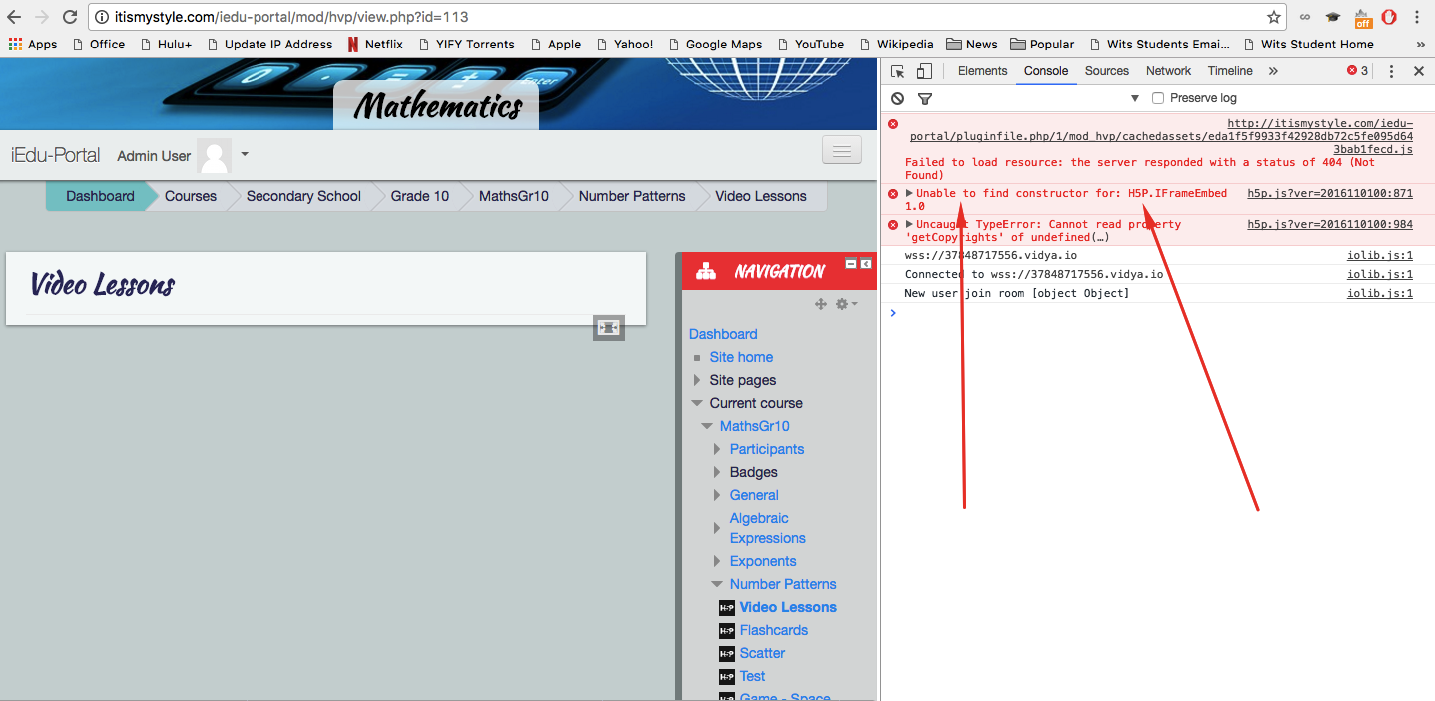The height and width of the screenshot is (701, 1435).
Task: Open the gear actions menu in Navigation block
Action: 846,304
